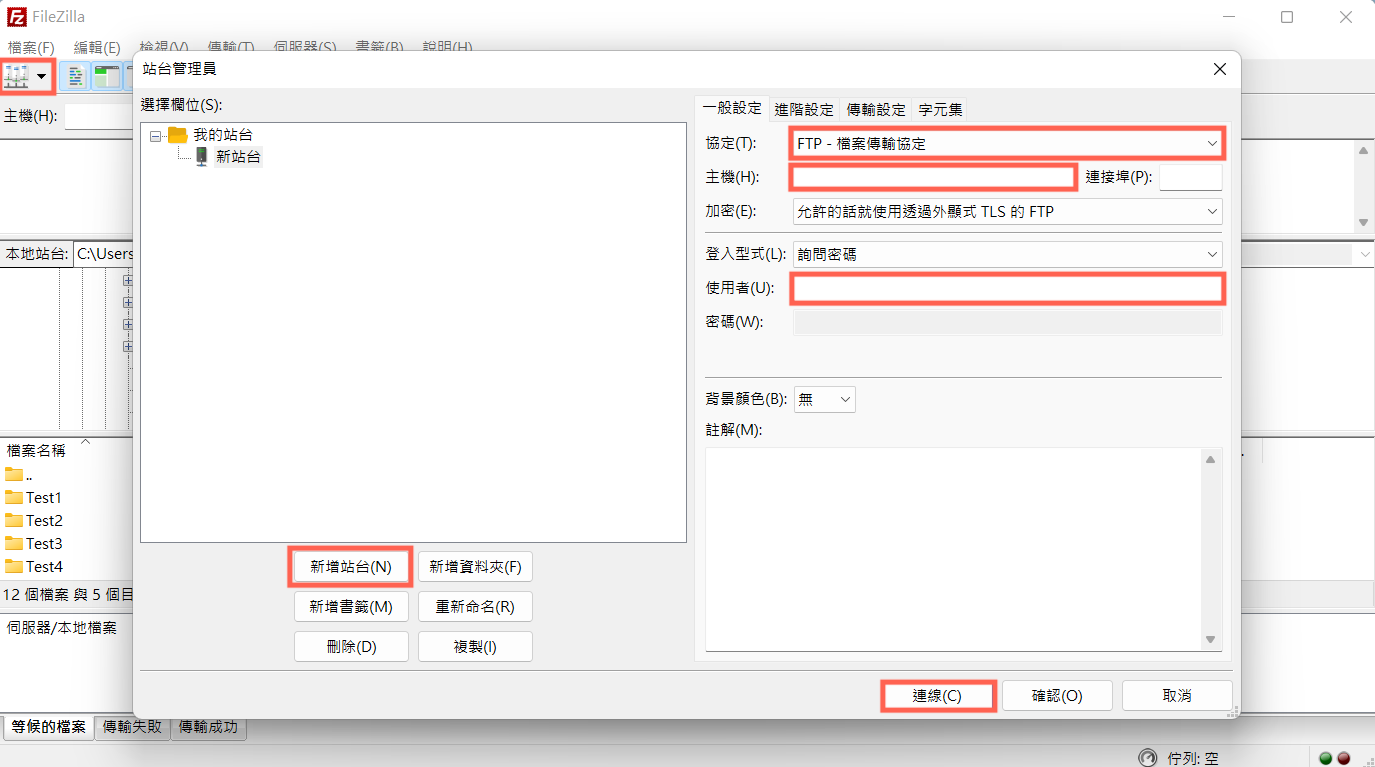Click the 重新命名(R) button
This screenshot has width=1375, height=767.
coord(475,606)
